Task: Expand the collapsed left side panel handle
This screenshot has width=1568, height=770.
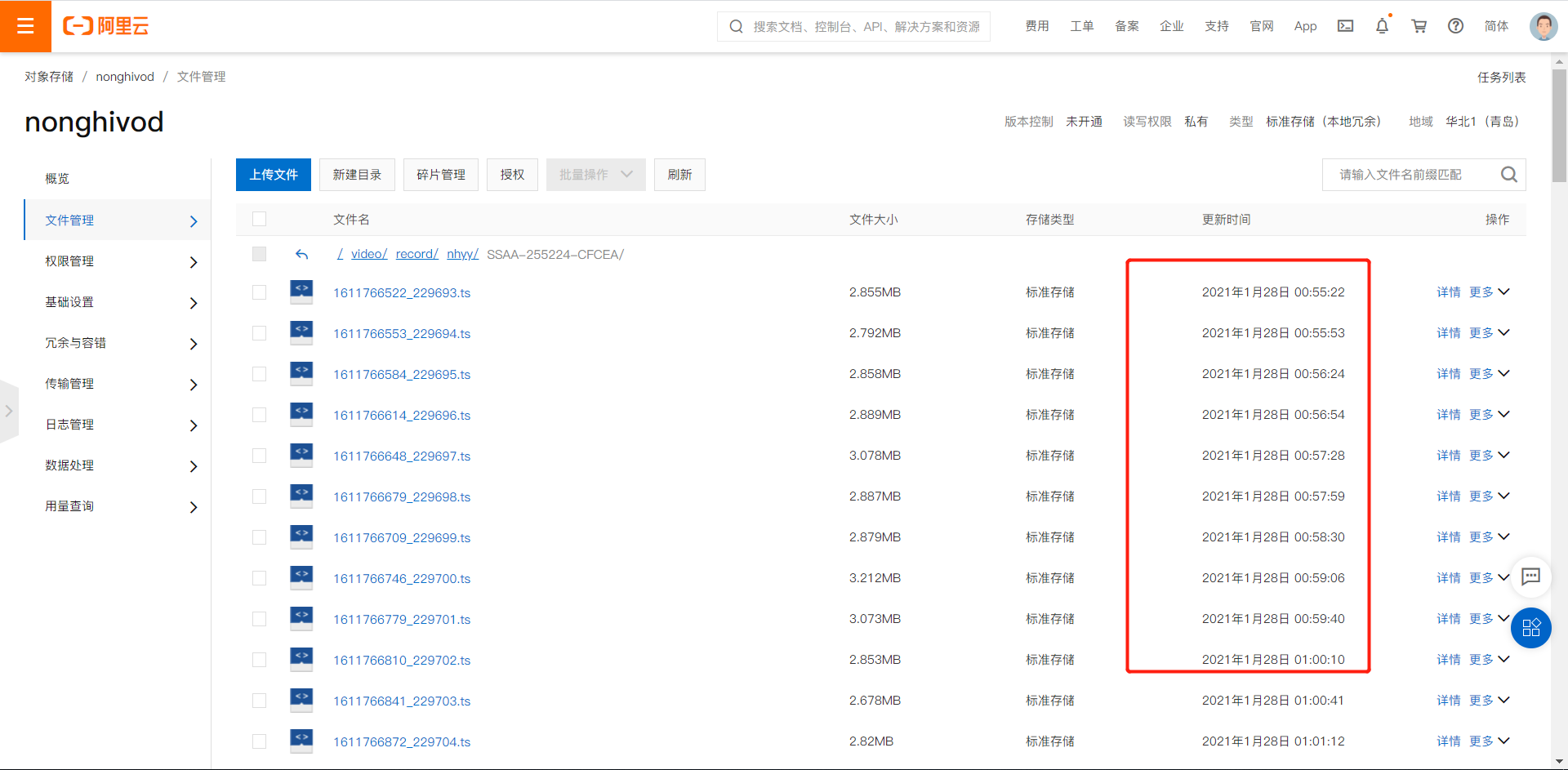Action: (8, 411)
